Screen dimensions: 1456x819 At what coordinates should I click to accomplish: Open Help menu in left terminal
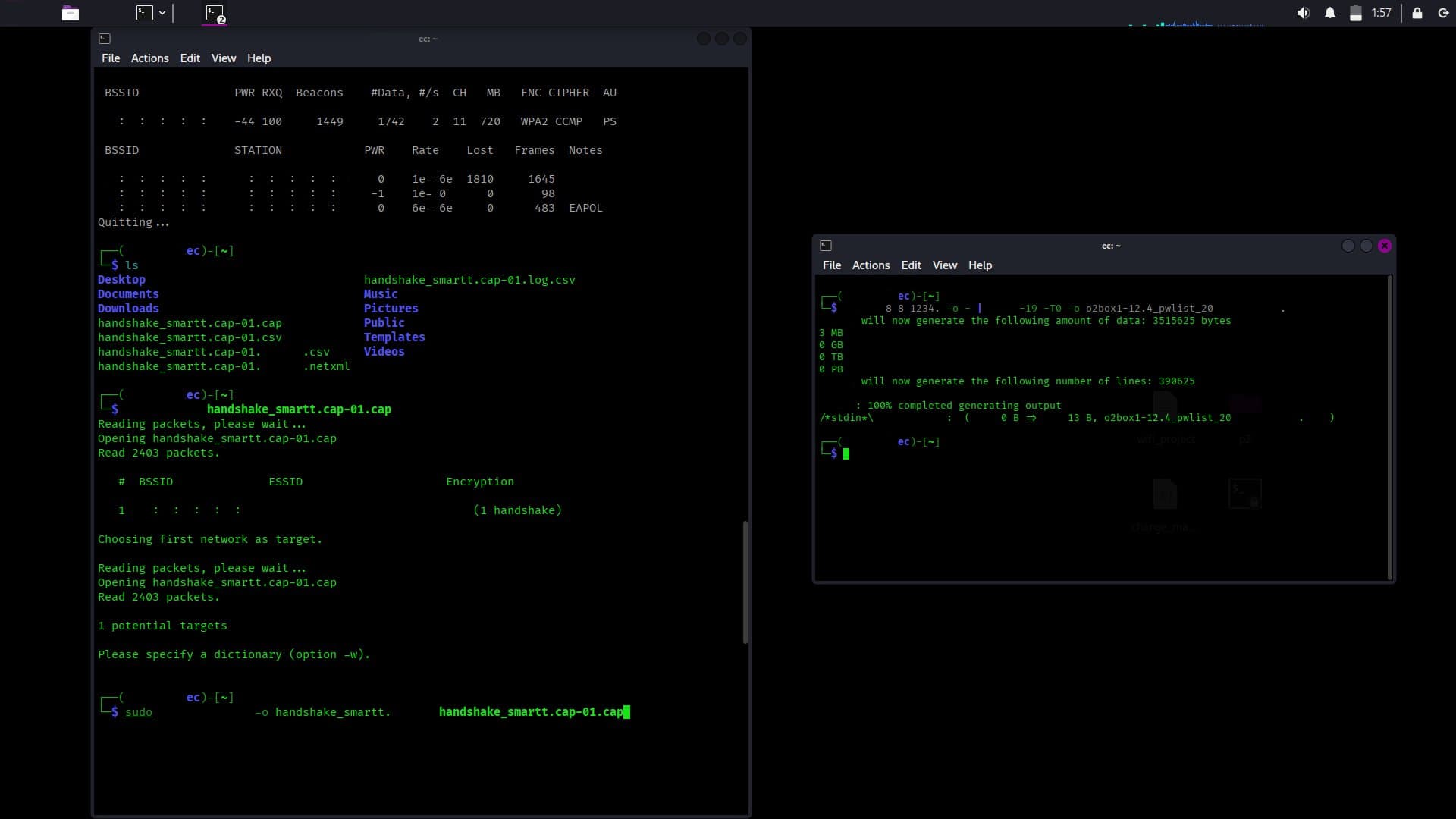click(x=259, y=58)
